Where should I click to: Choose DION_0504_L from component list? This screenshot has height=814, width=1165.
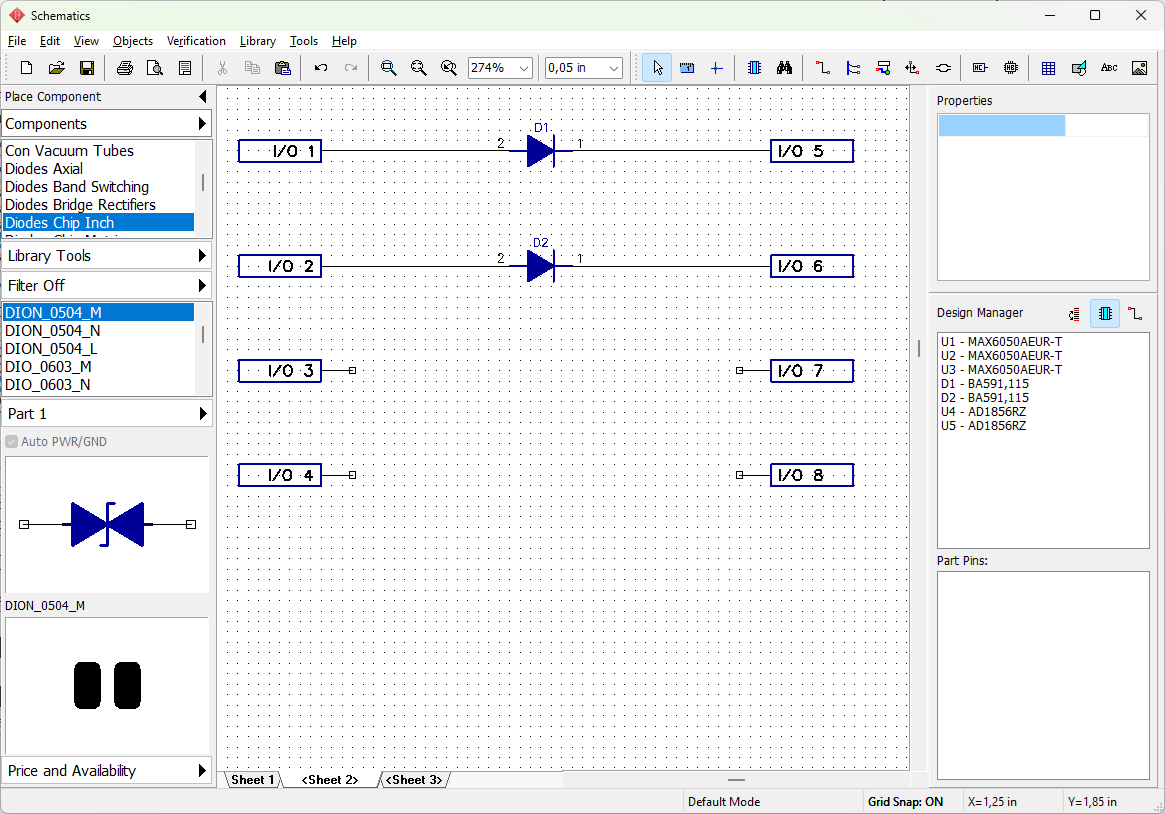click(x=98, y=349)
